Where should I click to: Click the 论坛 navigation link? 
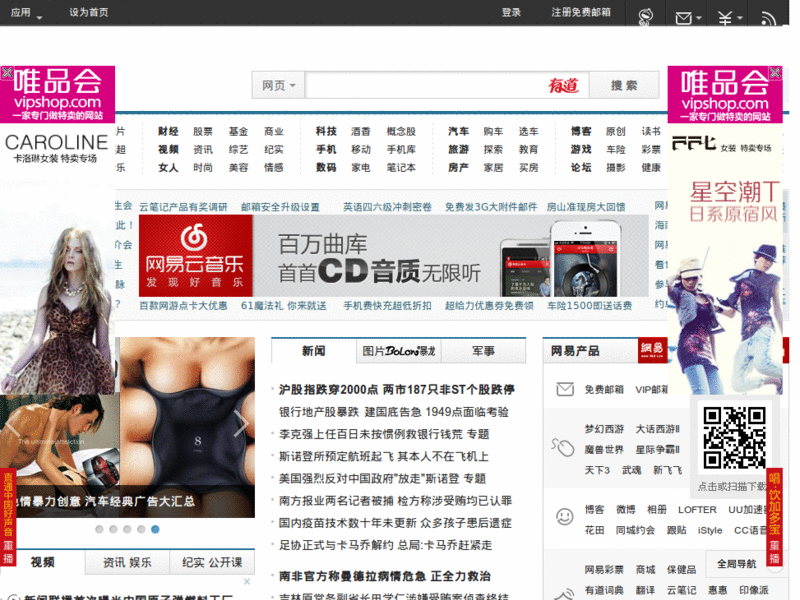(x=581, y=167)
